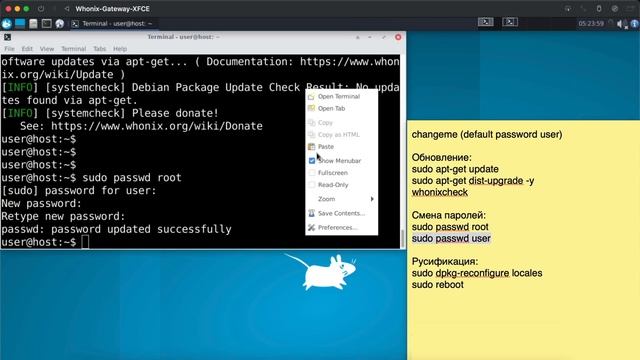
Task: Click the Open Terminal menu icon
Action: click(x=311, y=97)
